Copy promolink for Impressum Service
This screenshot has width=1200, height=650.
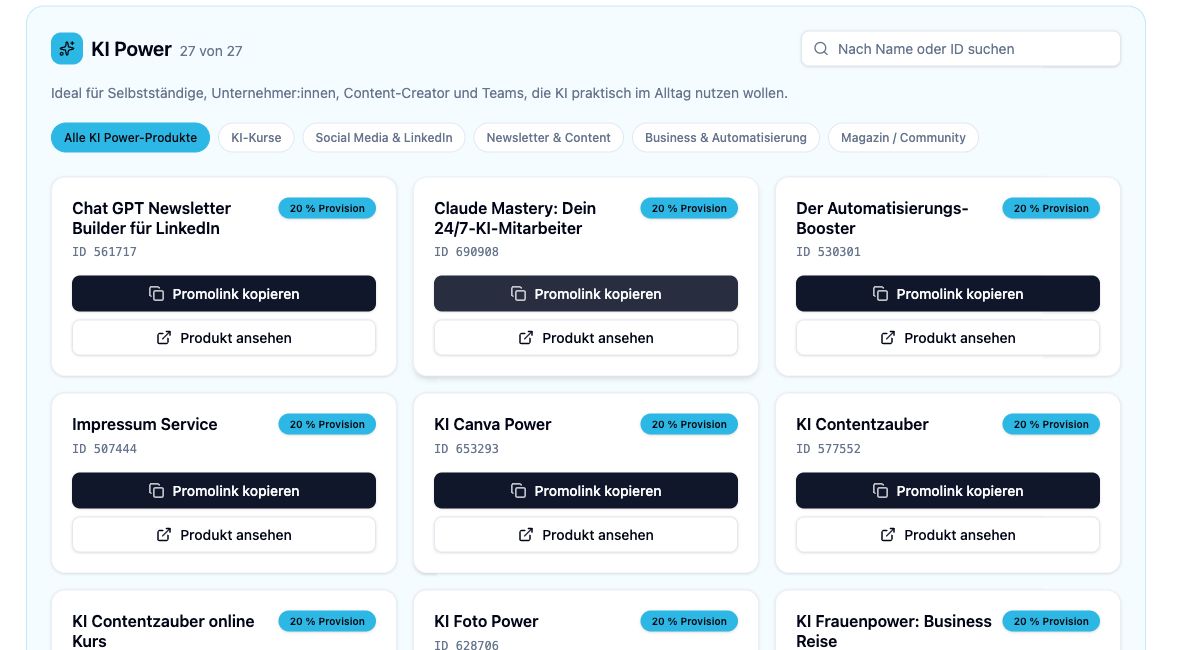pyautogui.click(x=224, y=491)
